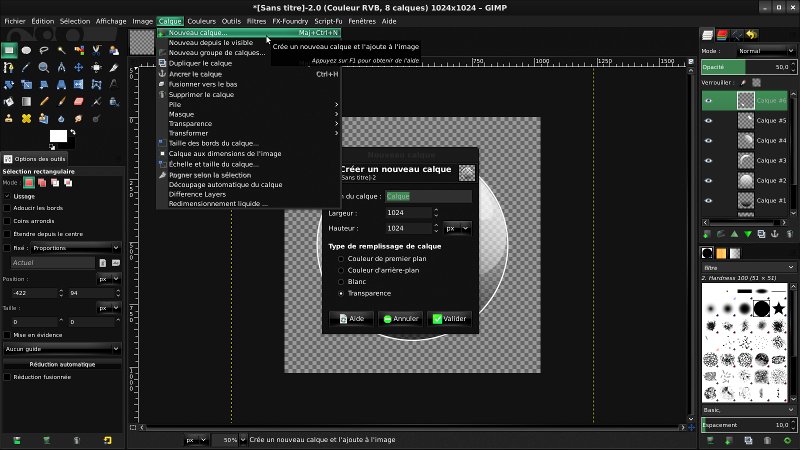
Task: Adjust the Opacité slider in Layers panel
Action: click(x=748, y=67)
